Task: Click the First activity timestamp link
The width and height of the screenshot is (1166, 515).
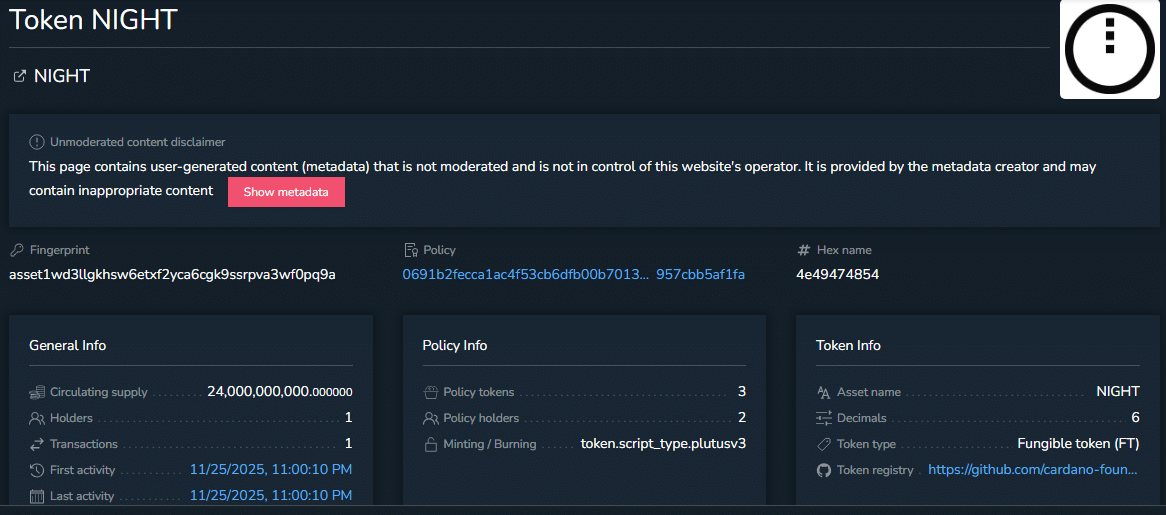Action: click(x=270, y=470)
